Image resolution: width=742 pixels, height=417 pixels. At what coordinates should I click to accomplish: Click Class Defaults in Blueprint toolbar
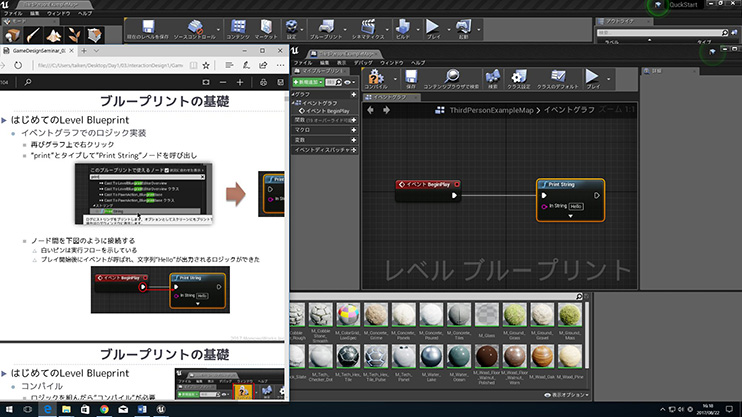click(x=558, y=79)
